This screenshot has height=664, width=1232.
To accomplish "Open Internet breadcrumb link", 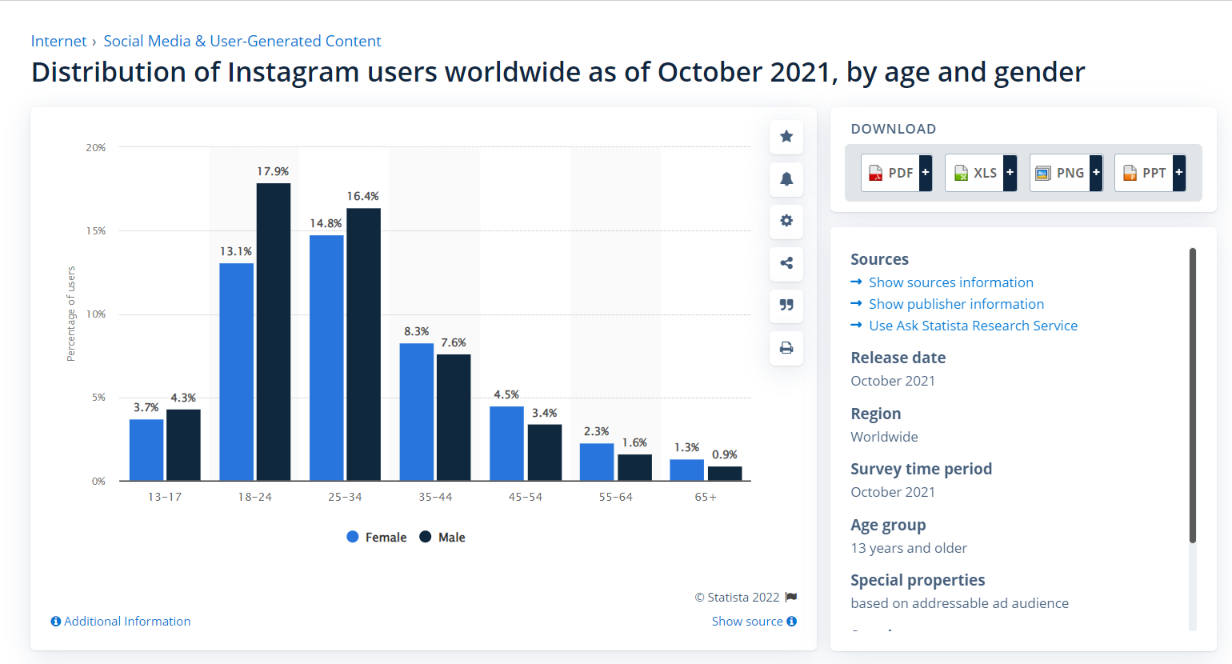I will pyautogui.click(x=59, y=41).
